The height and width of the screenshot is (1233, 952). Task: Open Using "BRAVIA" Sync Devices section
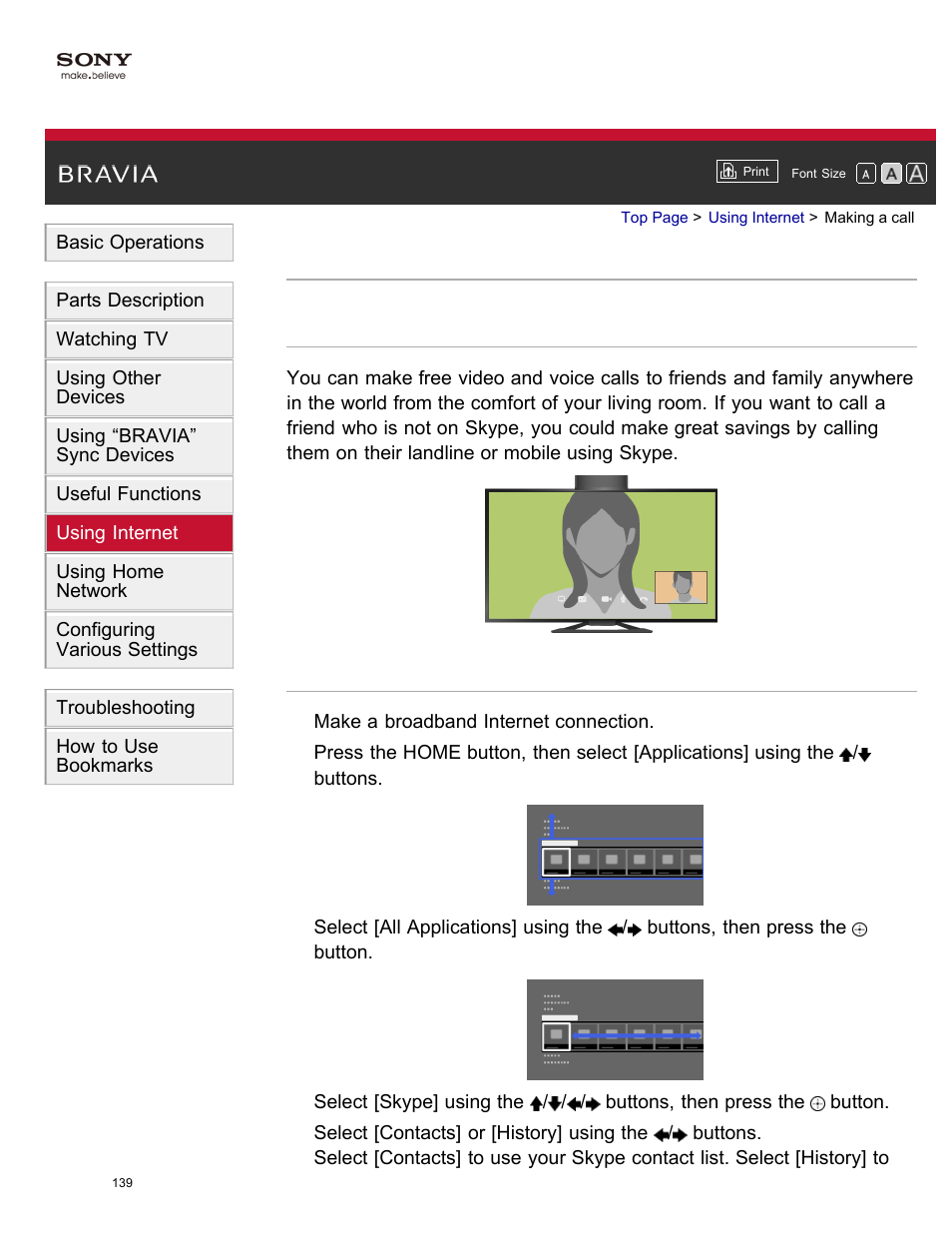point(140,445)
